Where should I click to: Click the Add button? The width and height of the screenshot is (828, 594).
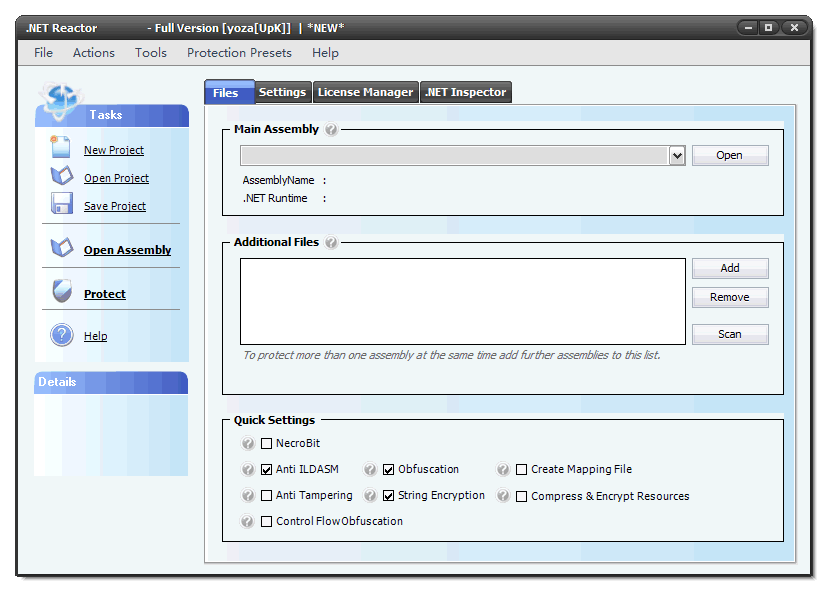click(730, 268)
